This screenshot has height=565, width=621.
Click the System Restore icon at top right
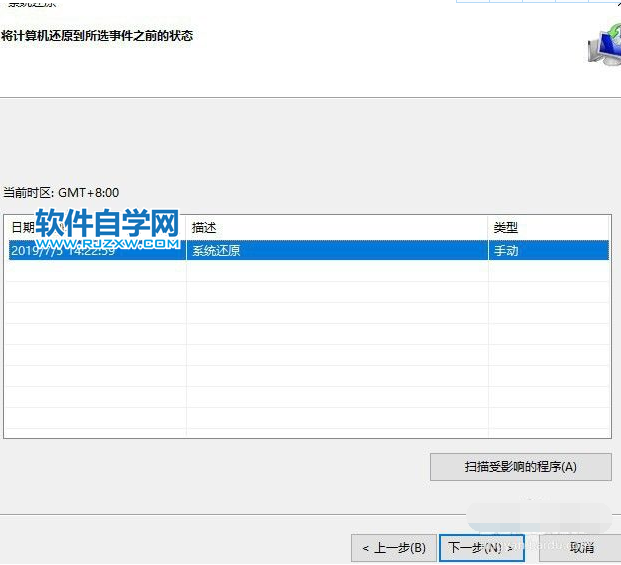pyautogui.click(x=603, y=46)
